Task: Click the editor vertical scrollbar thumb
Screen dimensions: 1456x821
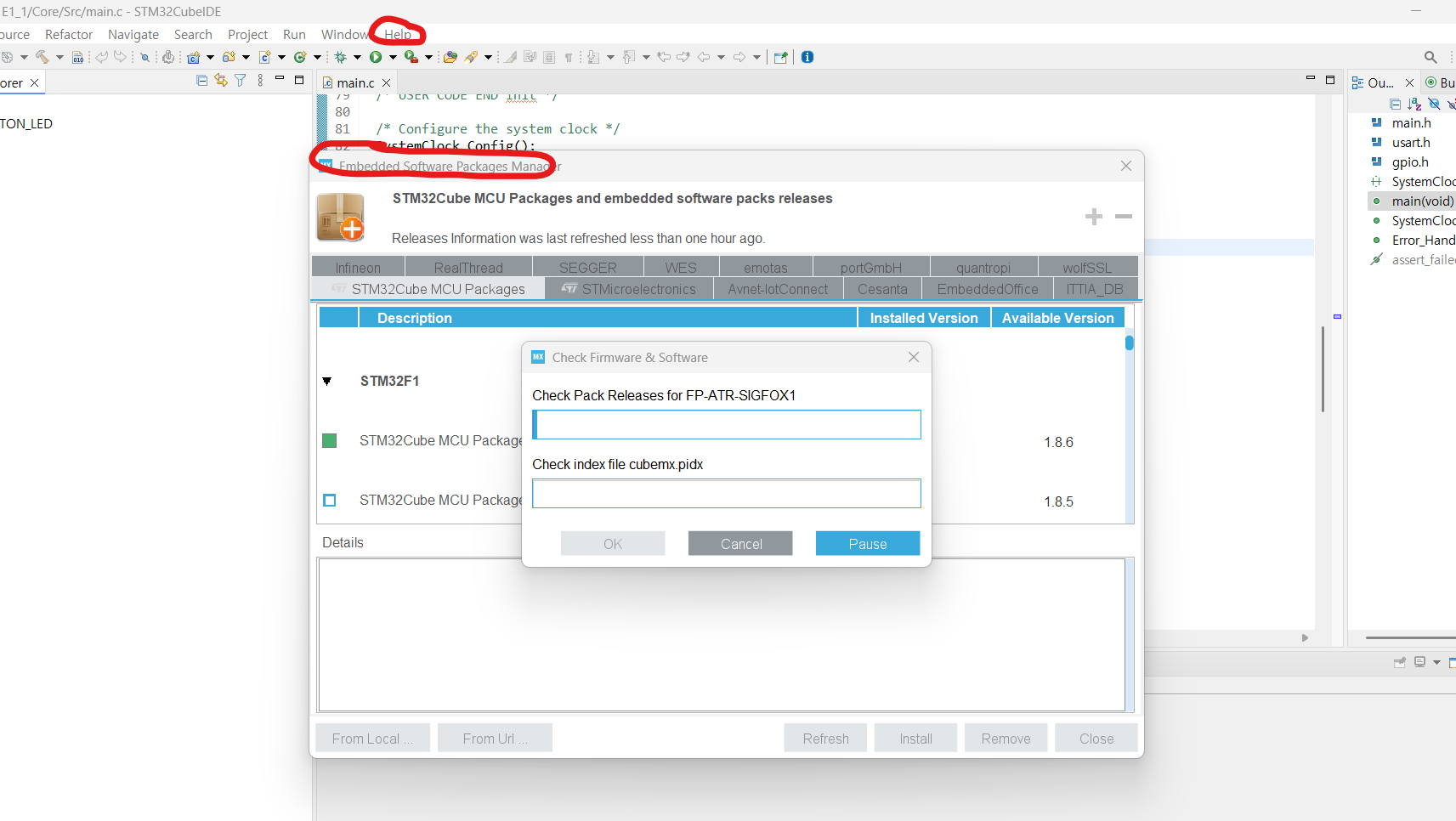Action: pyautogui.click(x=1323, y=369)
